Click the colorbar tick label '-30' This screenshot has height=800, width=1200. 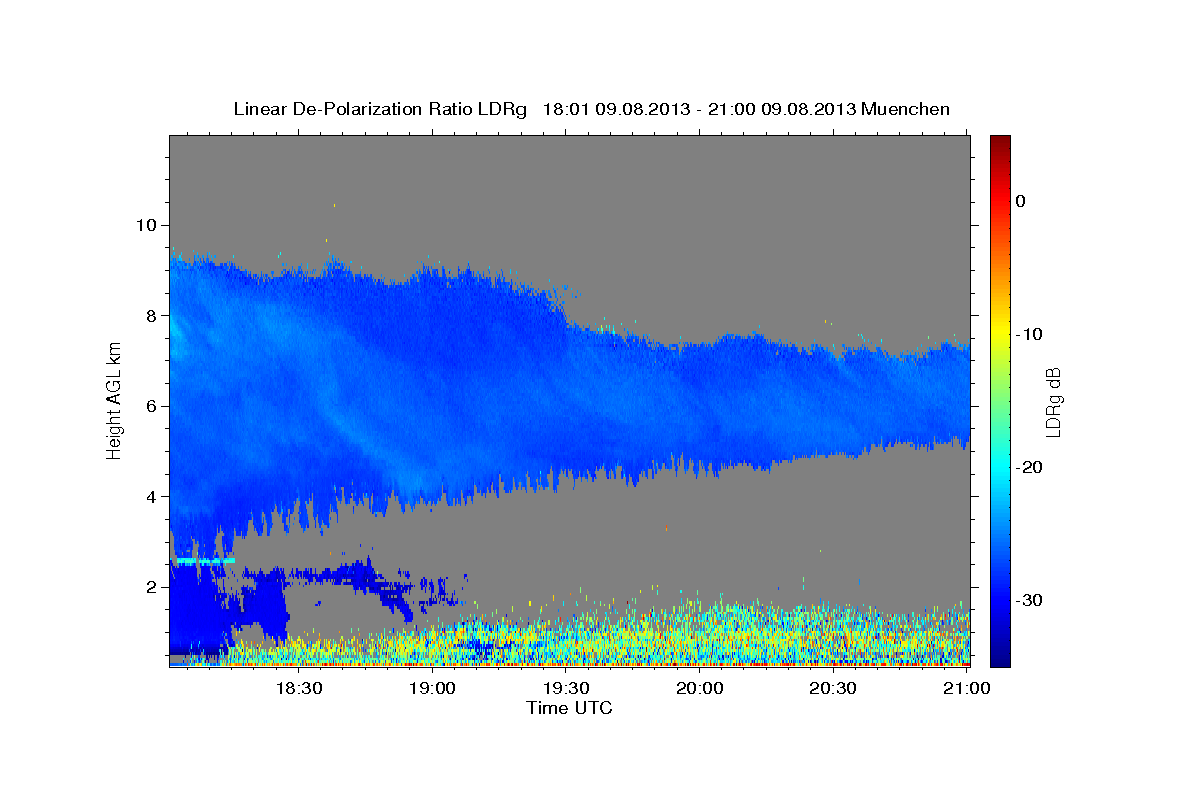(x=1029, y=600)
